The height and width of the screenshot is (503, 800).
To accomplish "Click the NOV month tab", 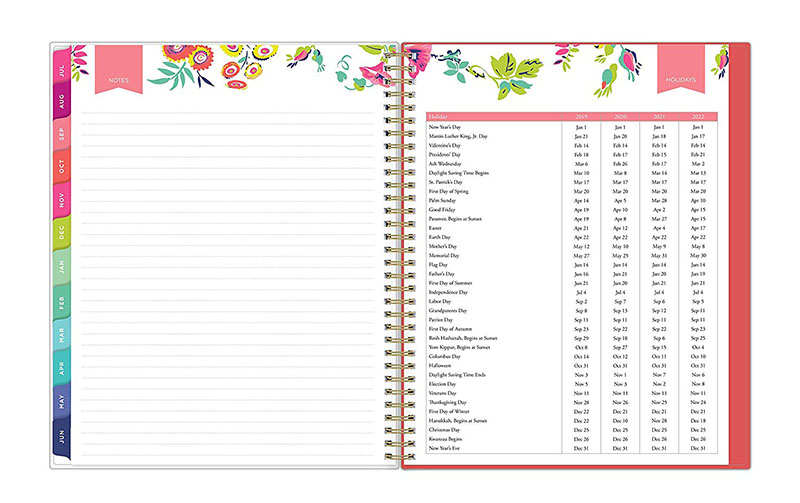I will pyautogui.click(x=62, y=201).
